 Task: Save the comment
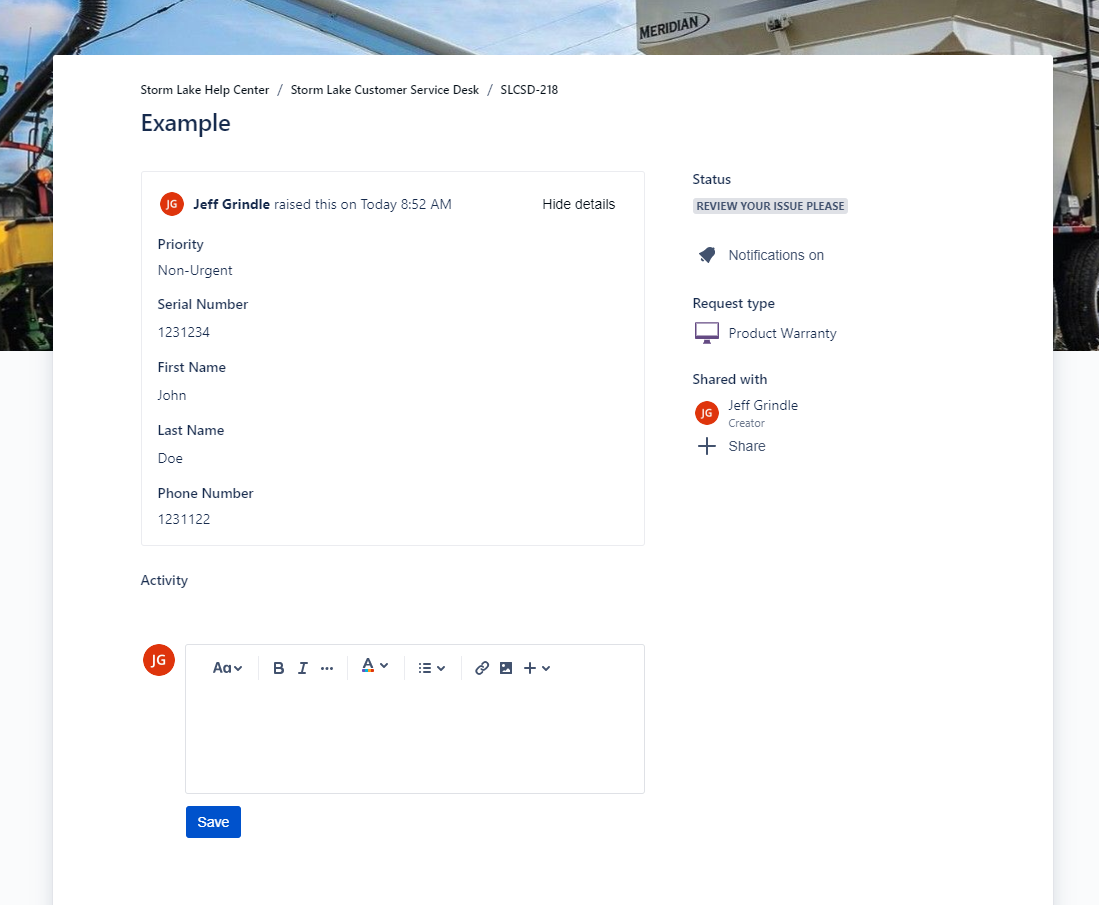tap(213, 822)
